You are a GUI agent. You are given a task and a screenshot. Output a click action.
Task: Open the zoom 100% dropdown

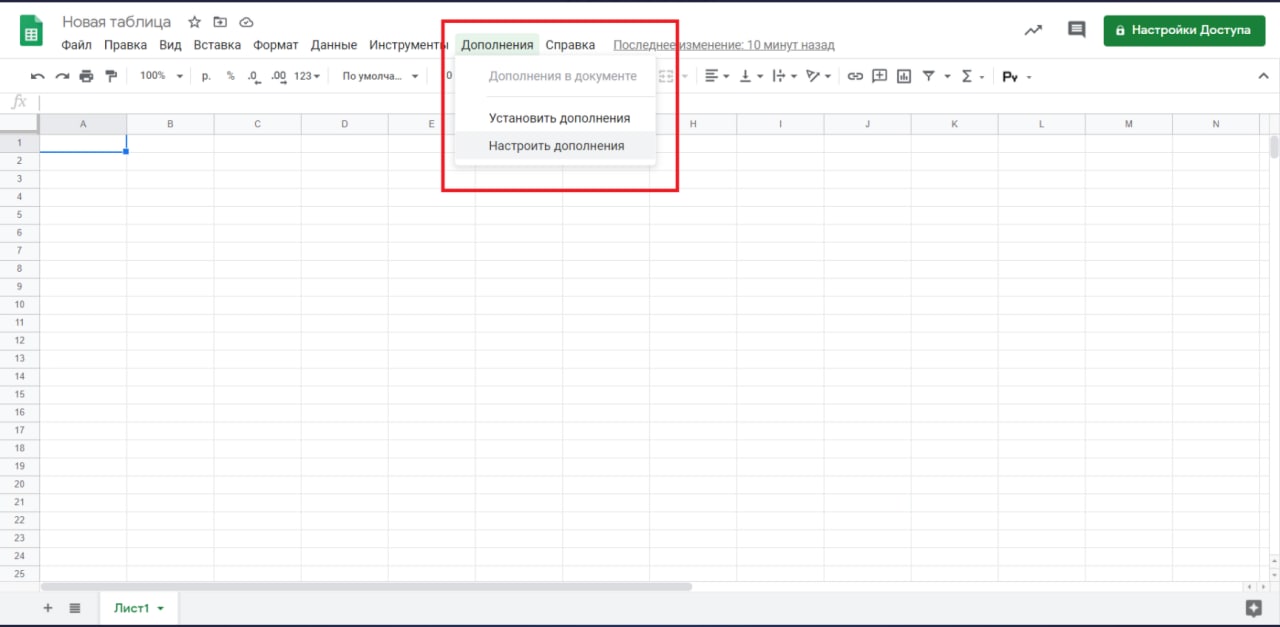pyautogui.click(x=161, y=76)
